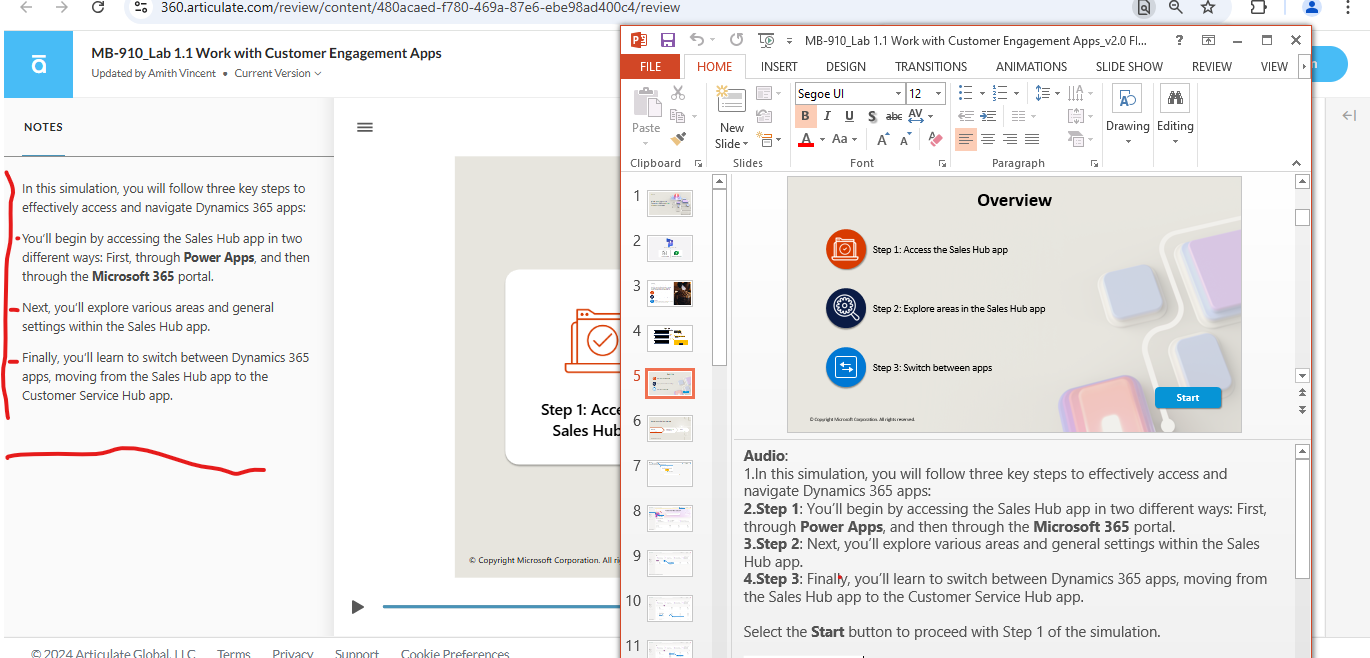Open the hamburger menu in Articulate Review
Viewport: 1370px width, 658px height.
coord(365,127)
